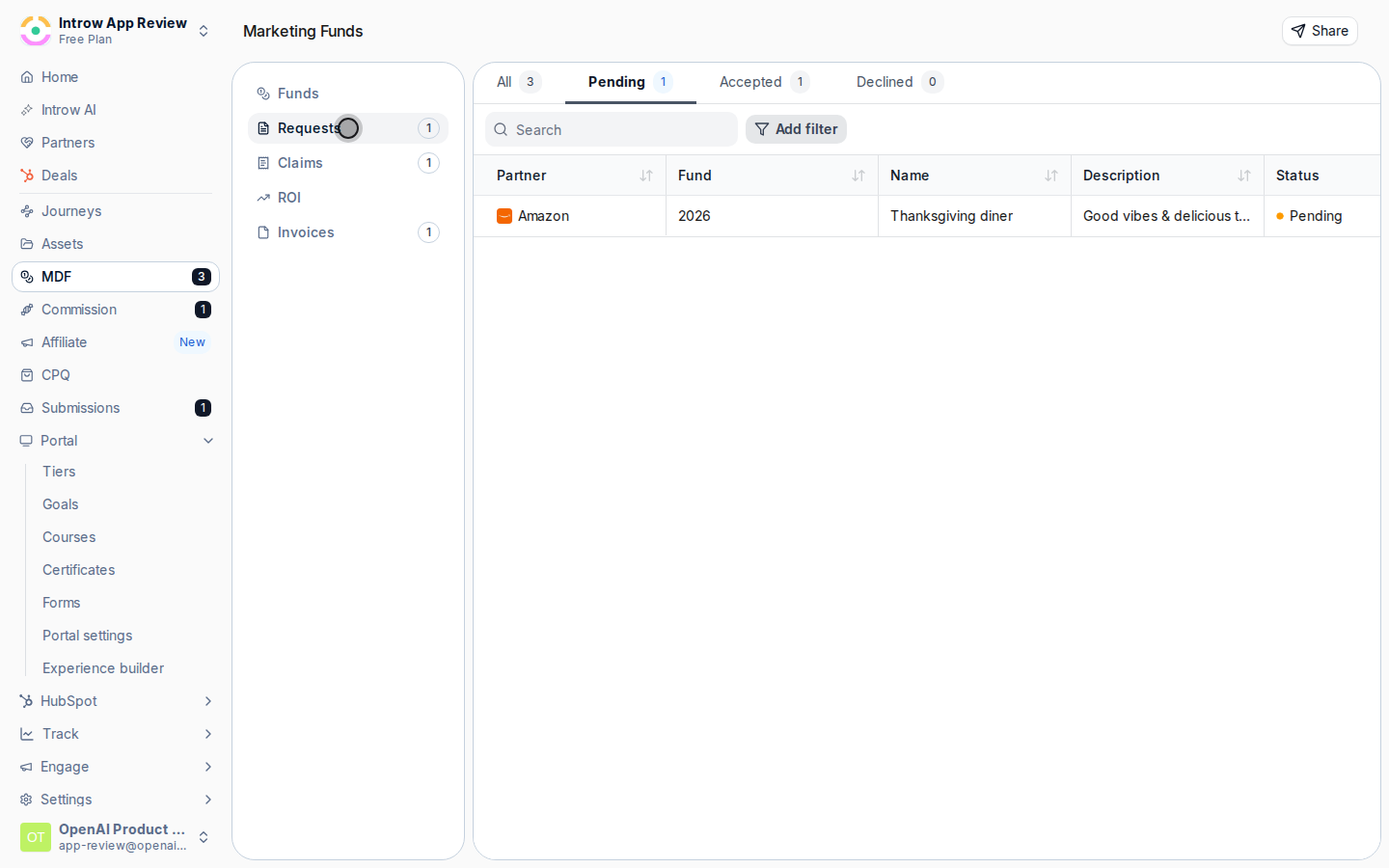The width and height of the screenshot is (1389, 868).
Task: Open Experience builder link
Action: [103, 668]
